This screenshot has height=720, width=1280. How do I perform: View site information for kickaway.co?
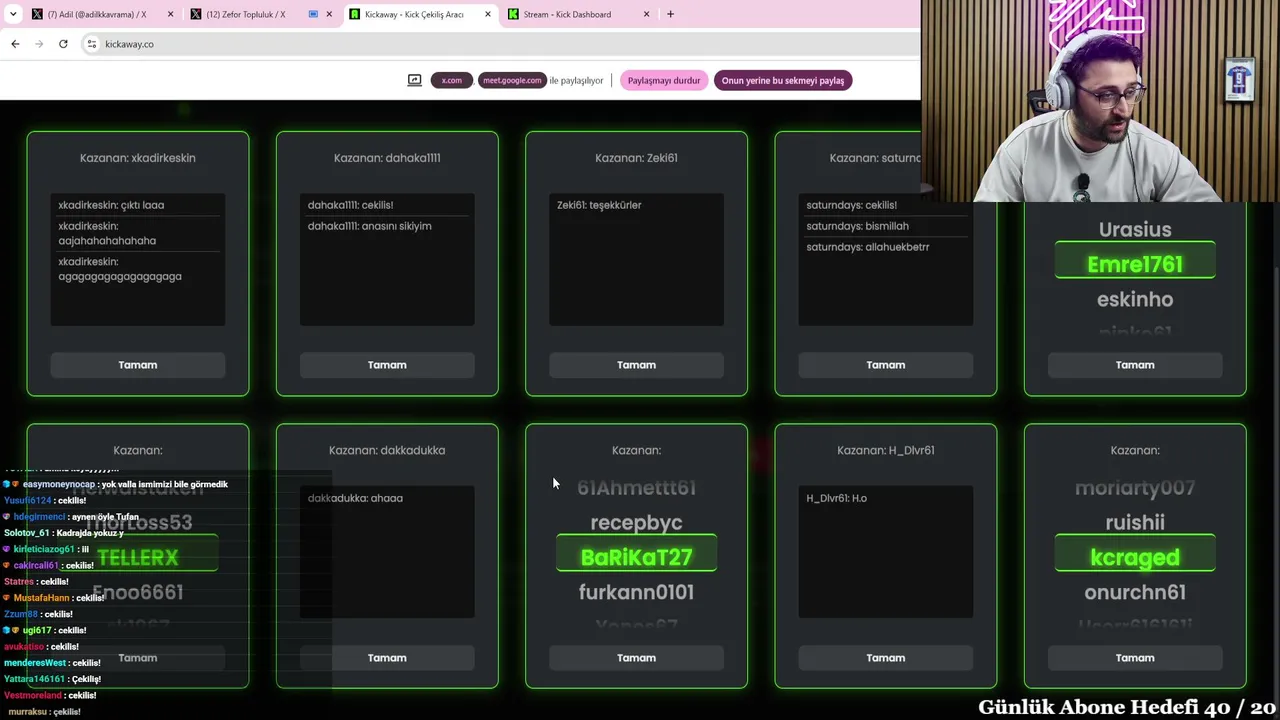[x=91, y=44]
